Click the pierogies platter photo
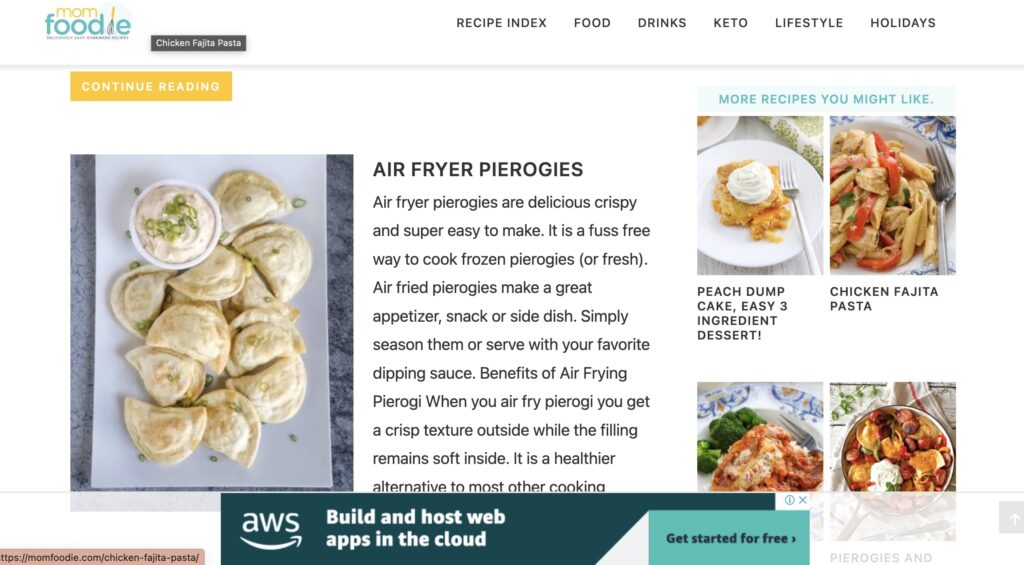Screen dimensions: 1024x565 [212, 323]
